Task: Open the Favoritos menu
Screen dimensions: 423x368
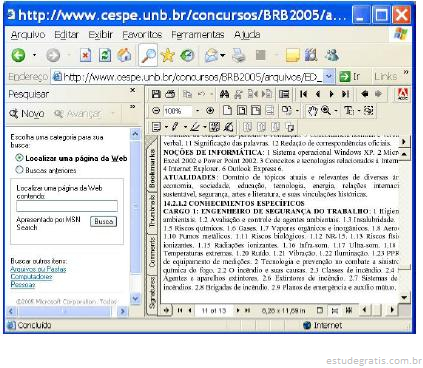Action: click(142, 35)
